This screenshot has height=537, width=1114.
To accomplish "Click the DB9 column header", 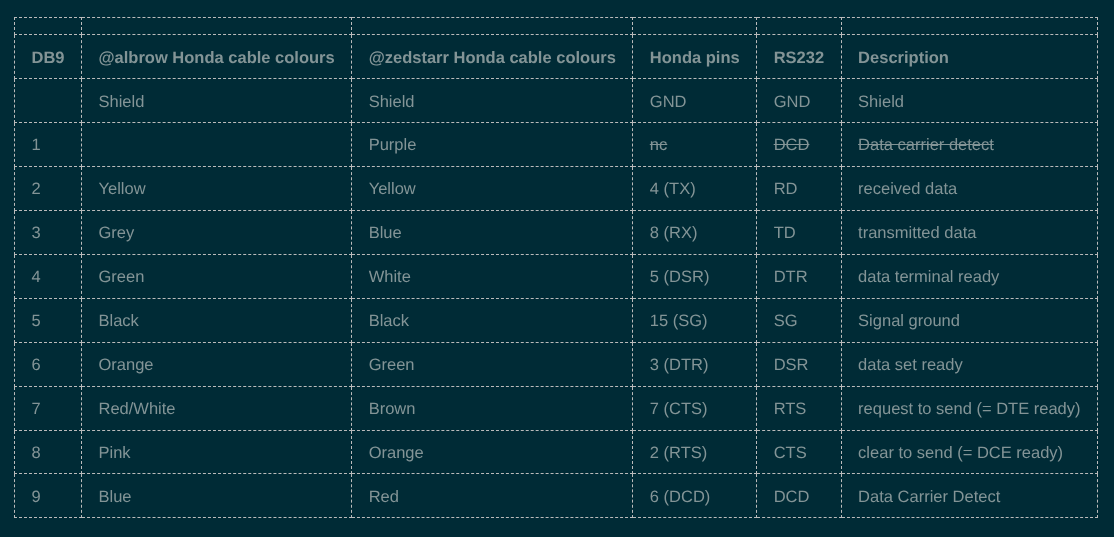I will tap(48, 57).
